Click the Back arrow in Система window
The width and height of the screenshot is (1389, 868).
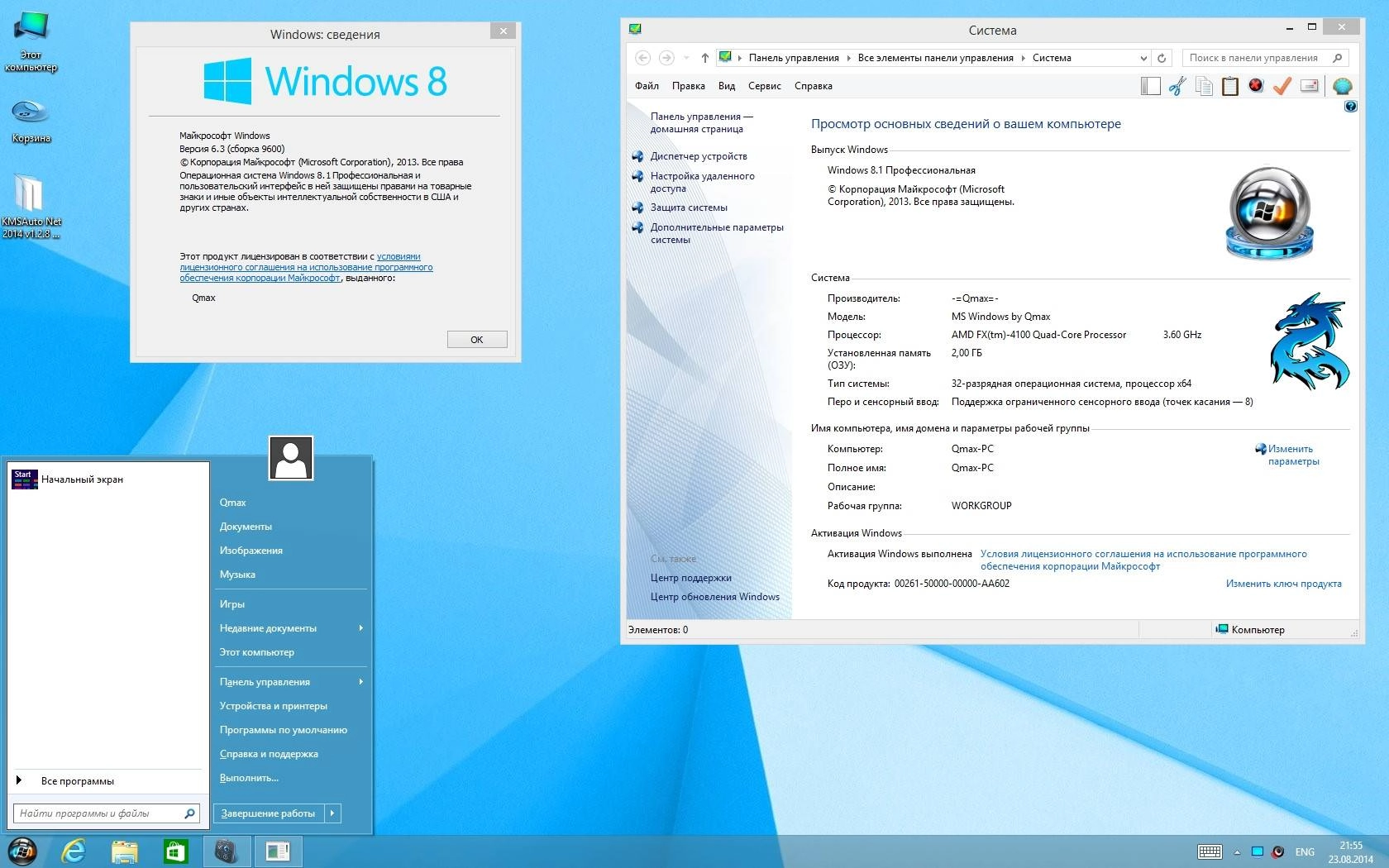(x=642, y=58)
